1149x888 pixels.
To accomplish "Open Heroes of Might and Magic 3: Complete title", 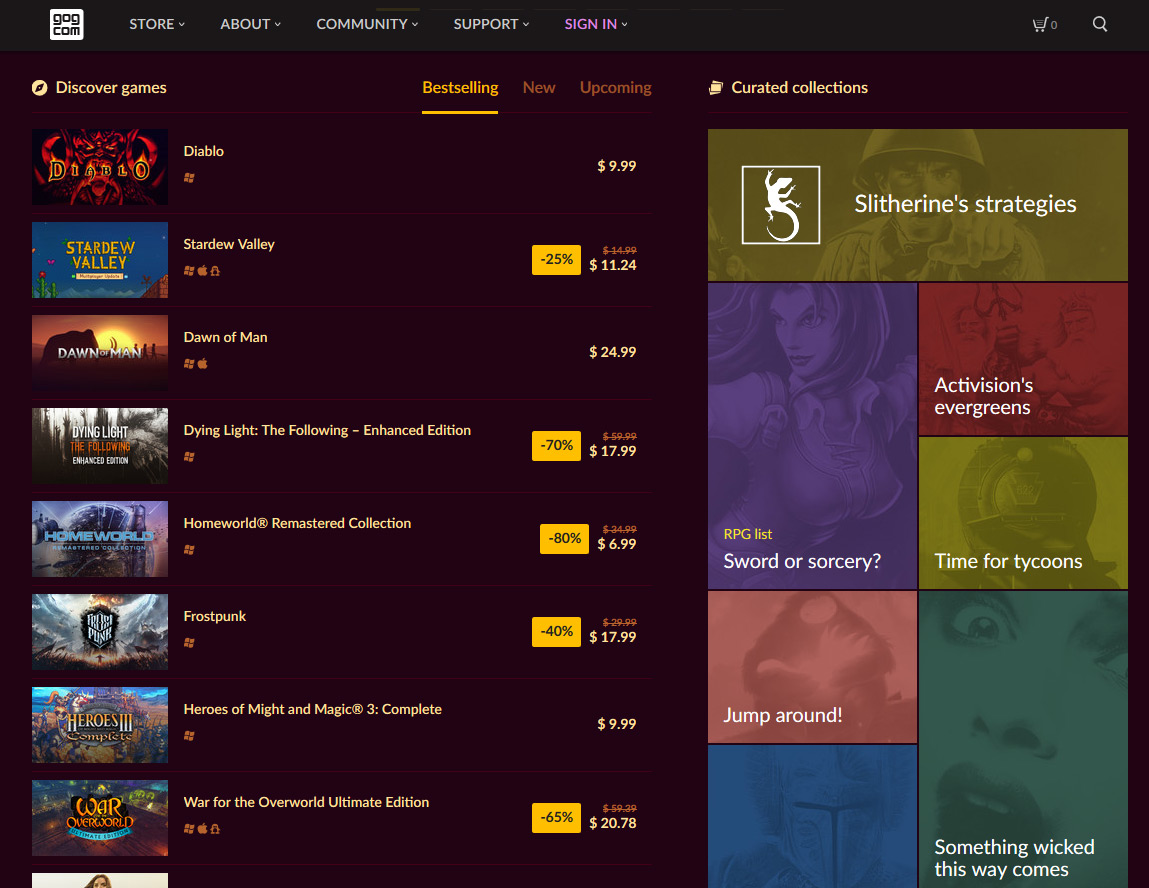I will 312,709.
